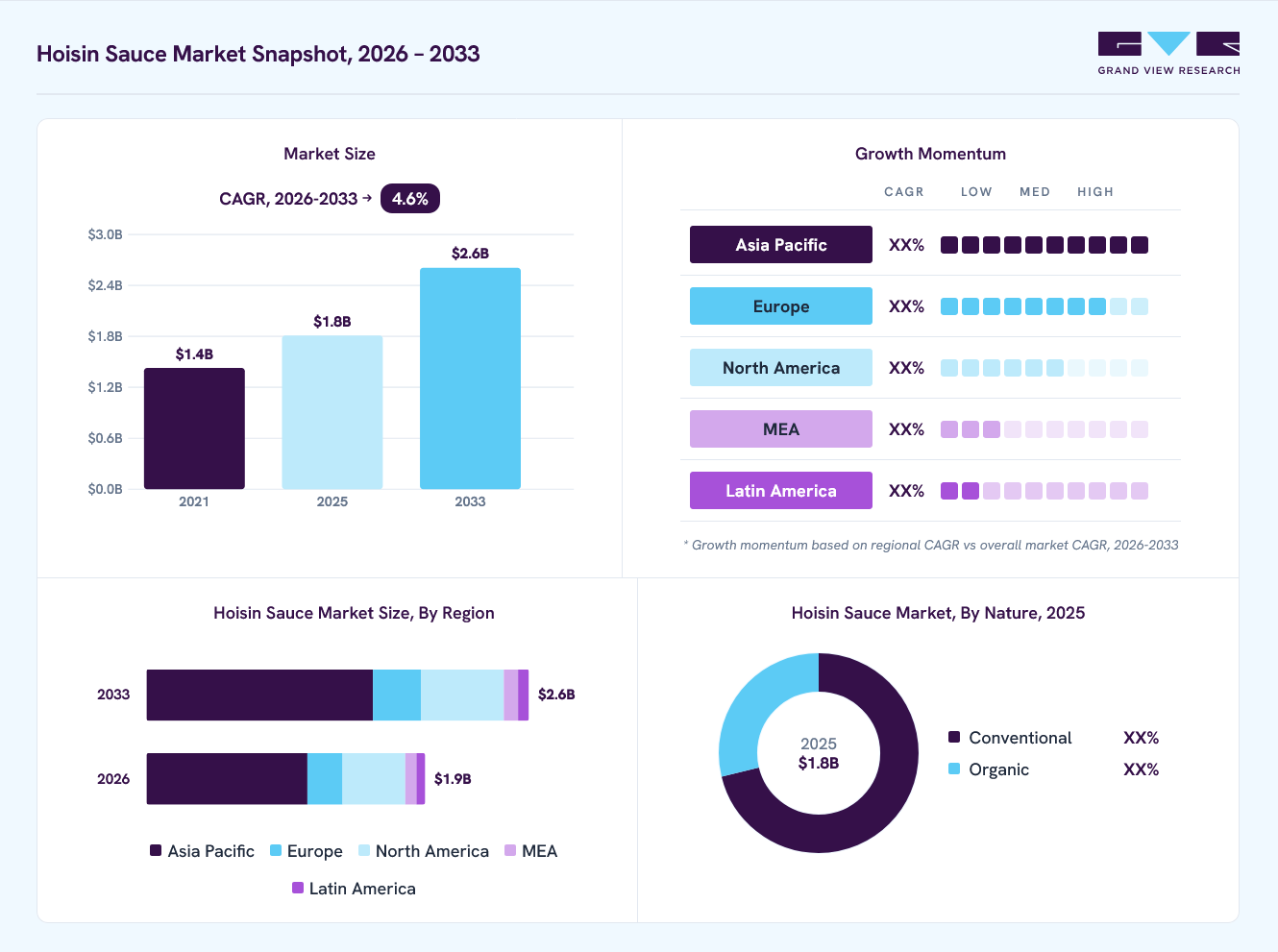This screenshot has width=1278, height=952.
Task: Click the "Hoisin Sauce Market, By Nature, 2025" heading
Action: (x=938, y=613)
